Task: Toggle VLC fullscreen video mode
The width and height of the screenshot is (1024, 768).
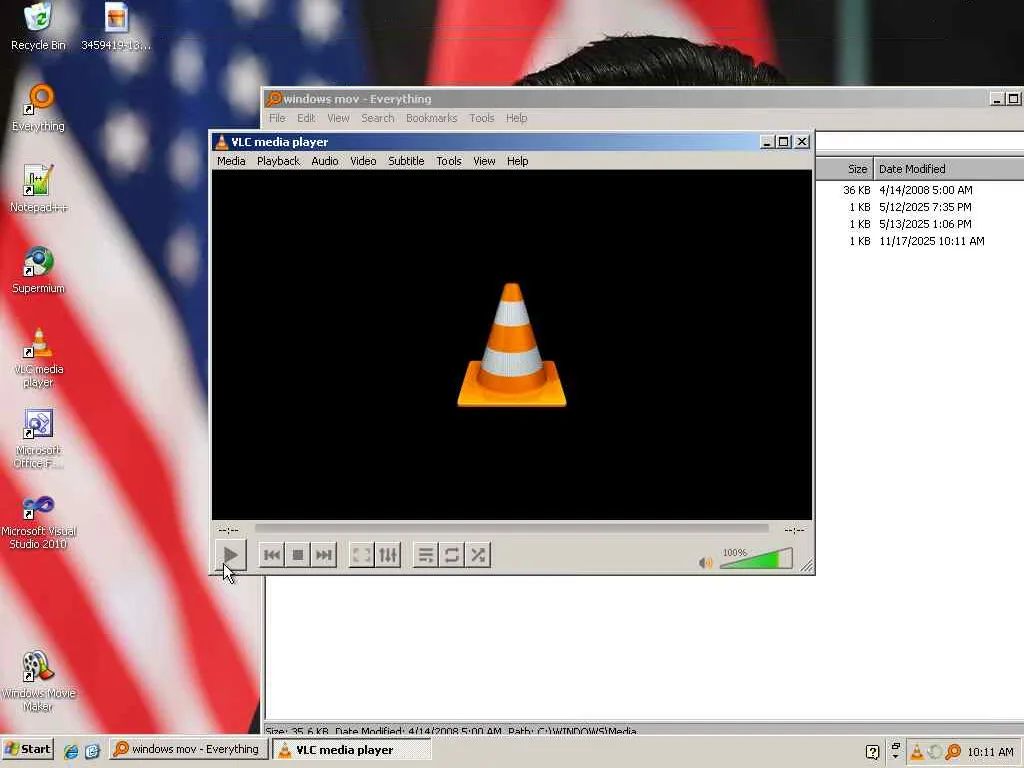Action: click(362, 555)
